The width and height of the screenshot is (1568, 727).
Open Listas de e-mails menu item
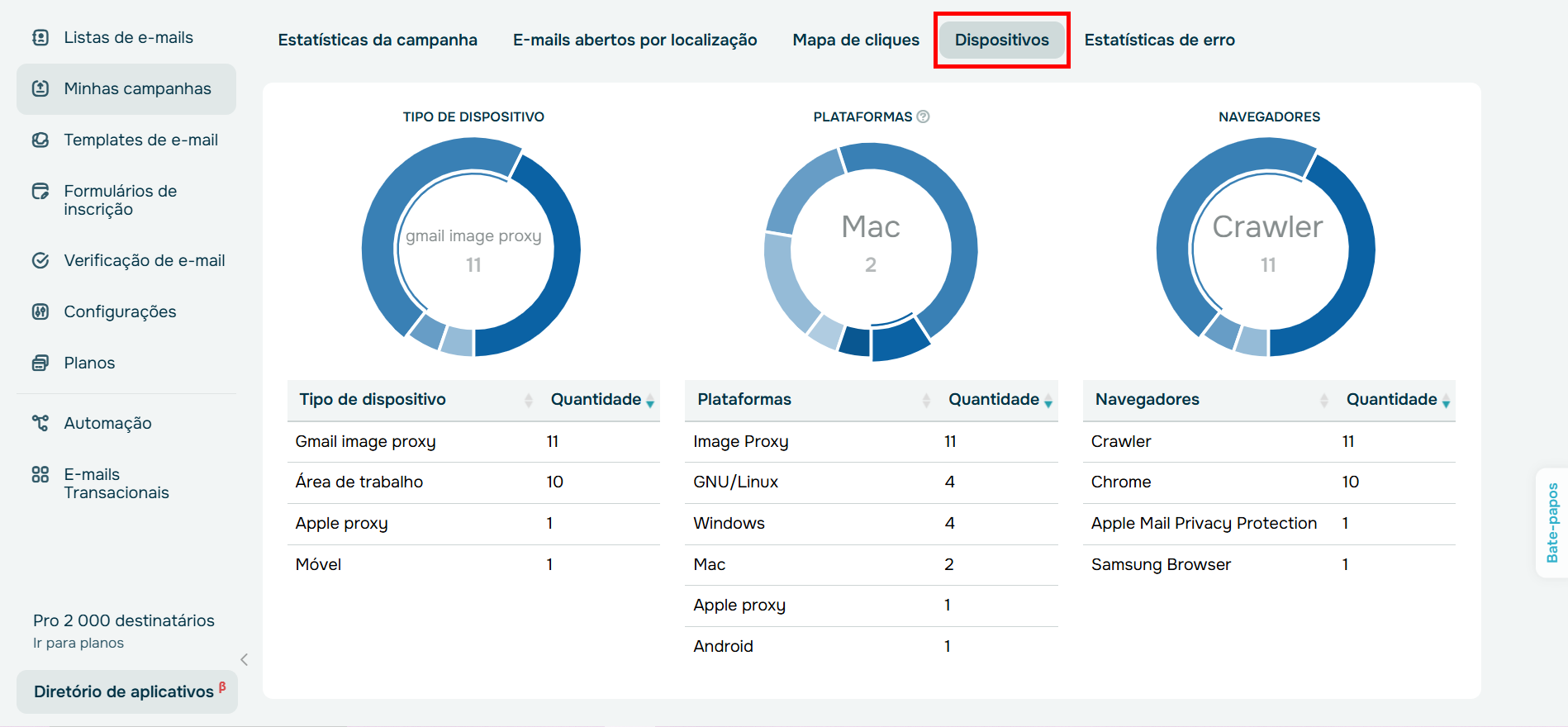(126, 37)
